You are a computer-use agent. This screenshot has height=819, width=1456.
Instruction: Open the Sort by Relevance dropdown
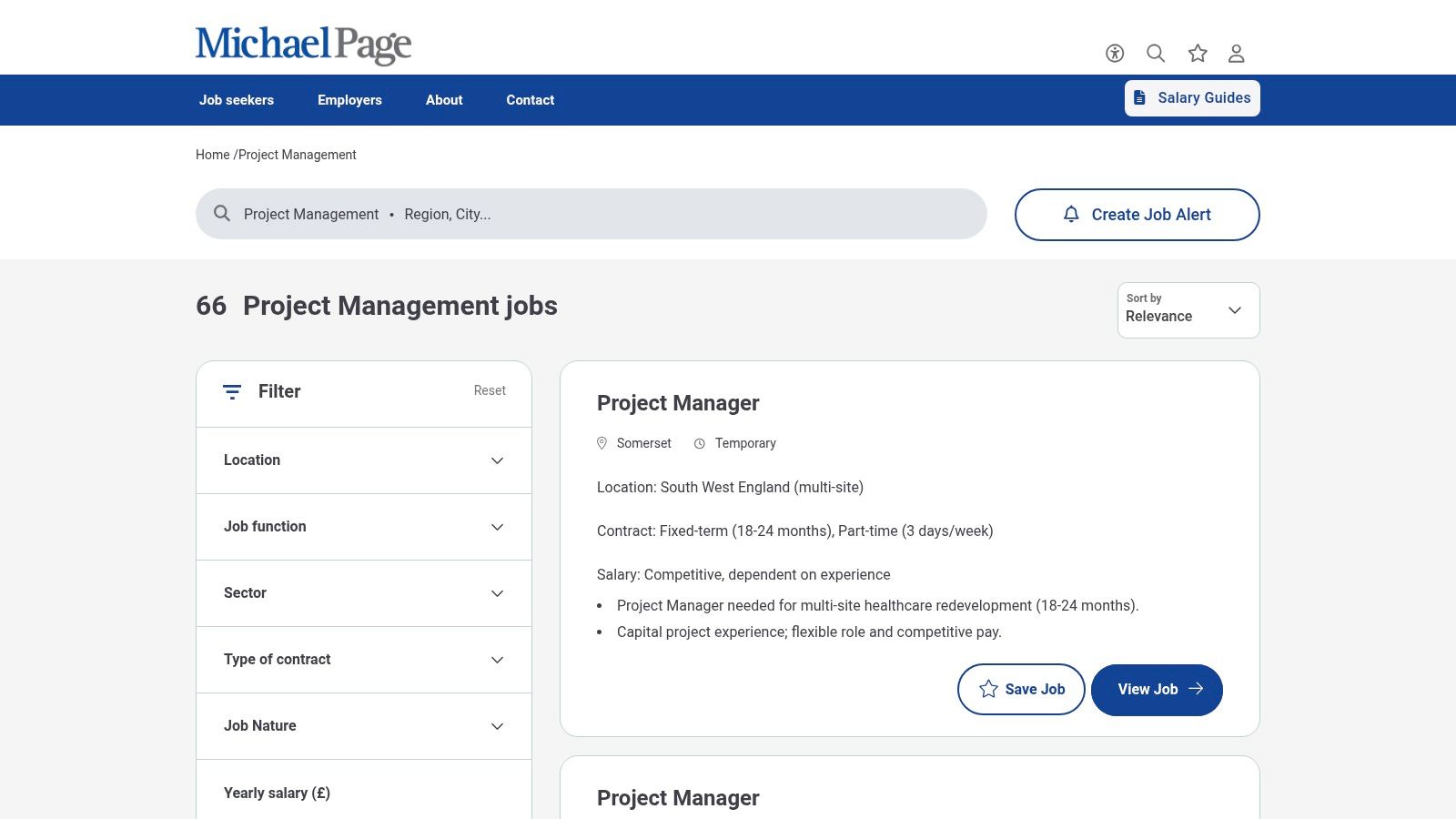(1188, 309)
